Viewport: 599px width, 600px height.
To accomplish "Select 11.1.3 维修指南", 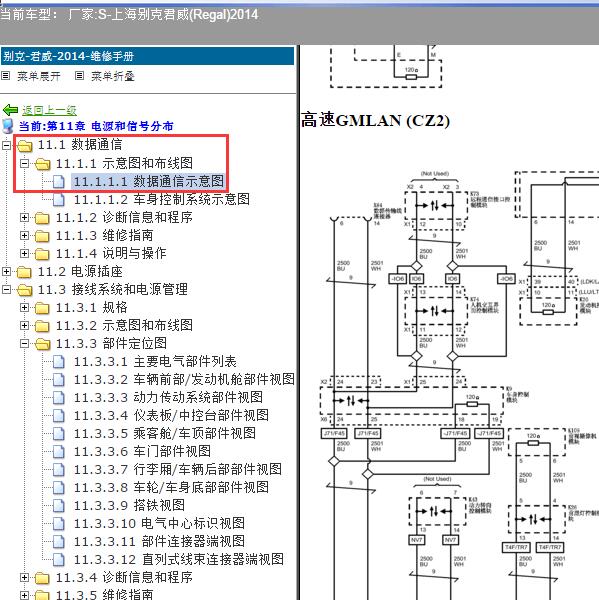I will (104, 235).
